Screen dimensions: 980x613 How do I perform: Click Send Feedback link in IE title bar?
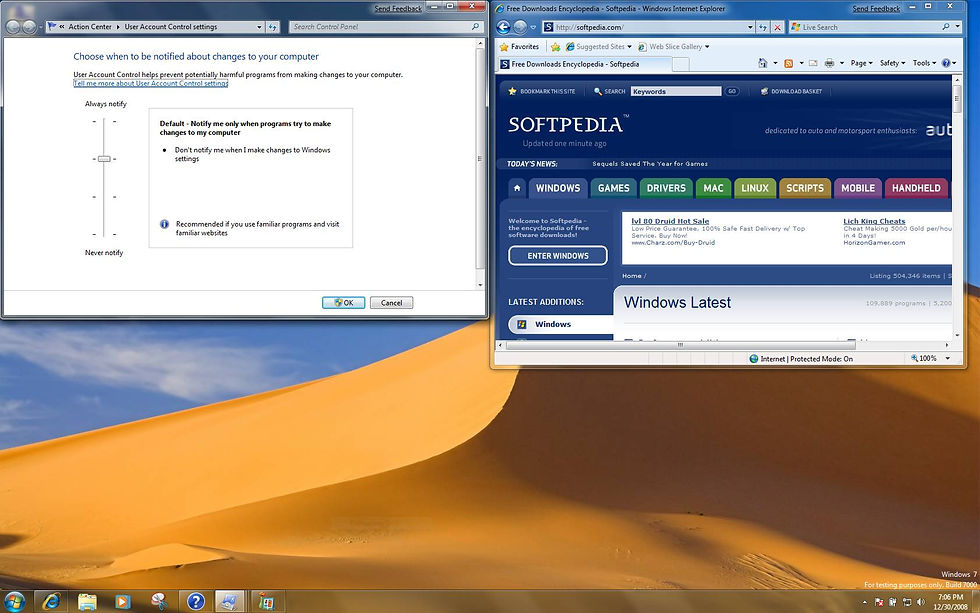click(x=876, y=9)
